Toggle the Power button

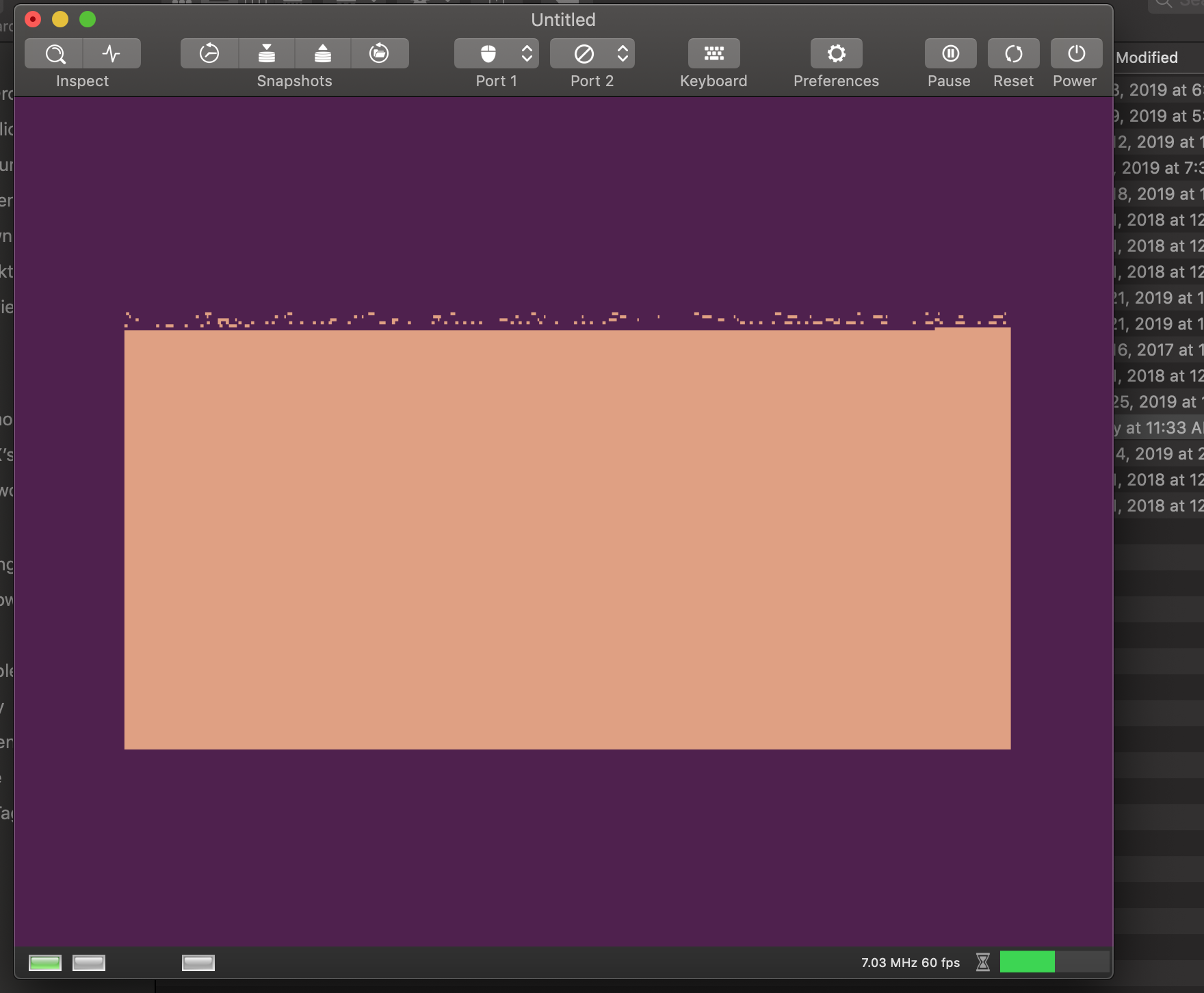point(1077,53)
